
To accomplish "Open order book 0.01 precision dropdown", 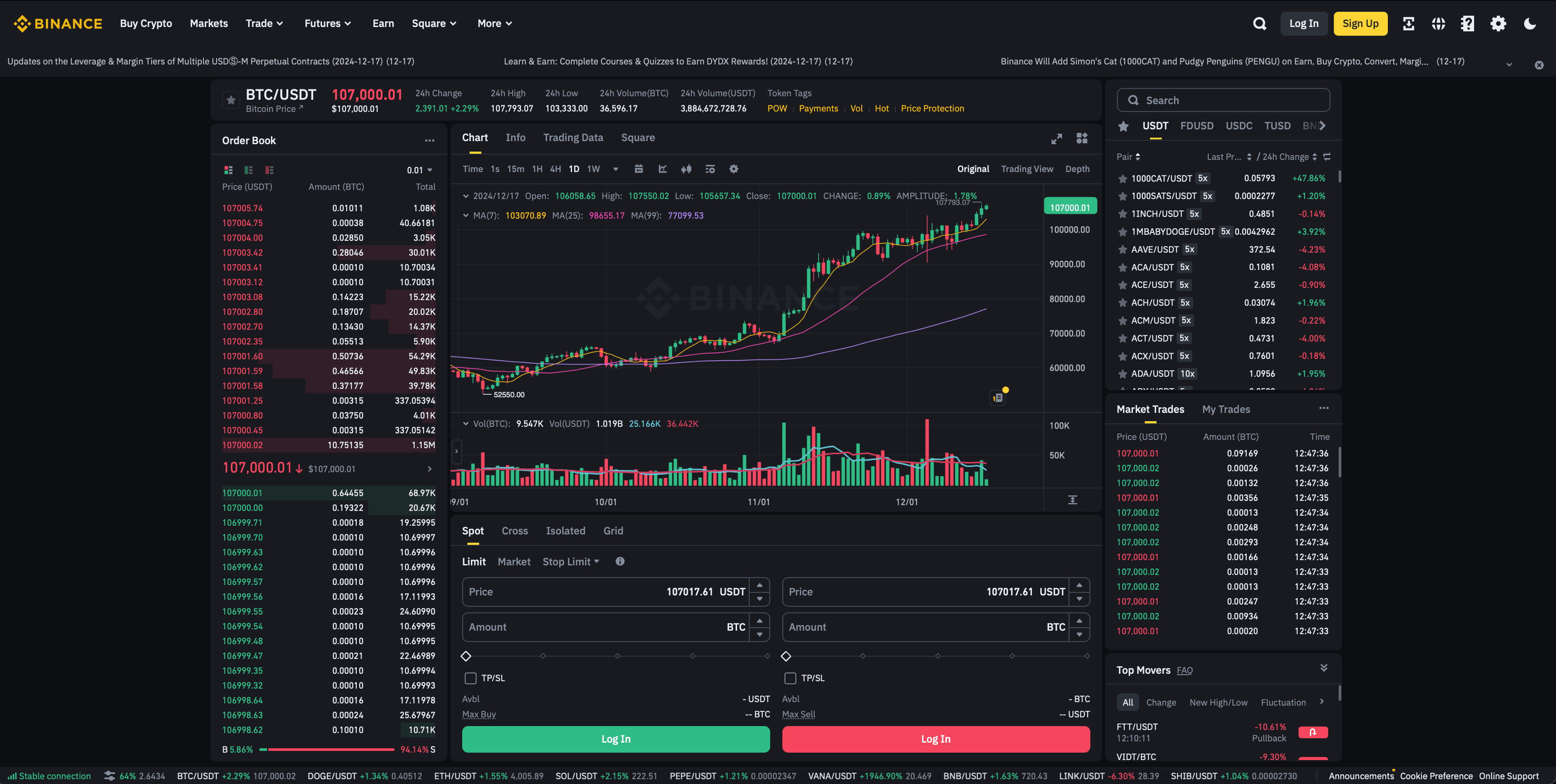I will coord(419,170).
